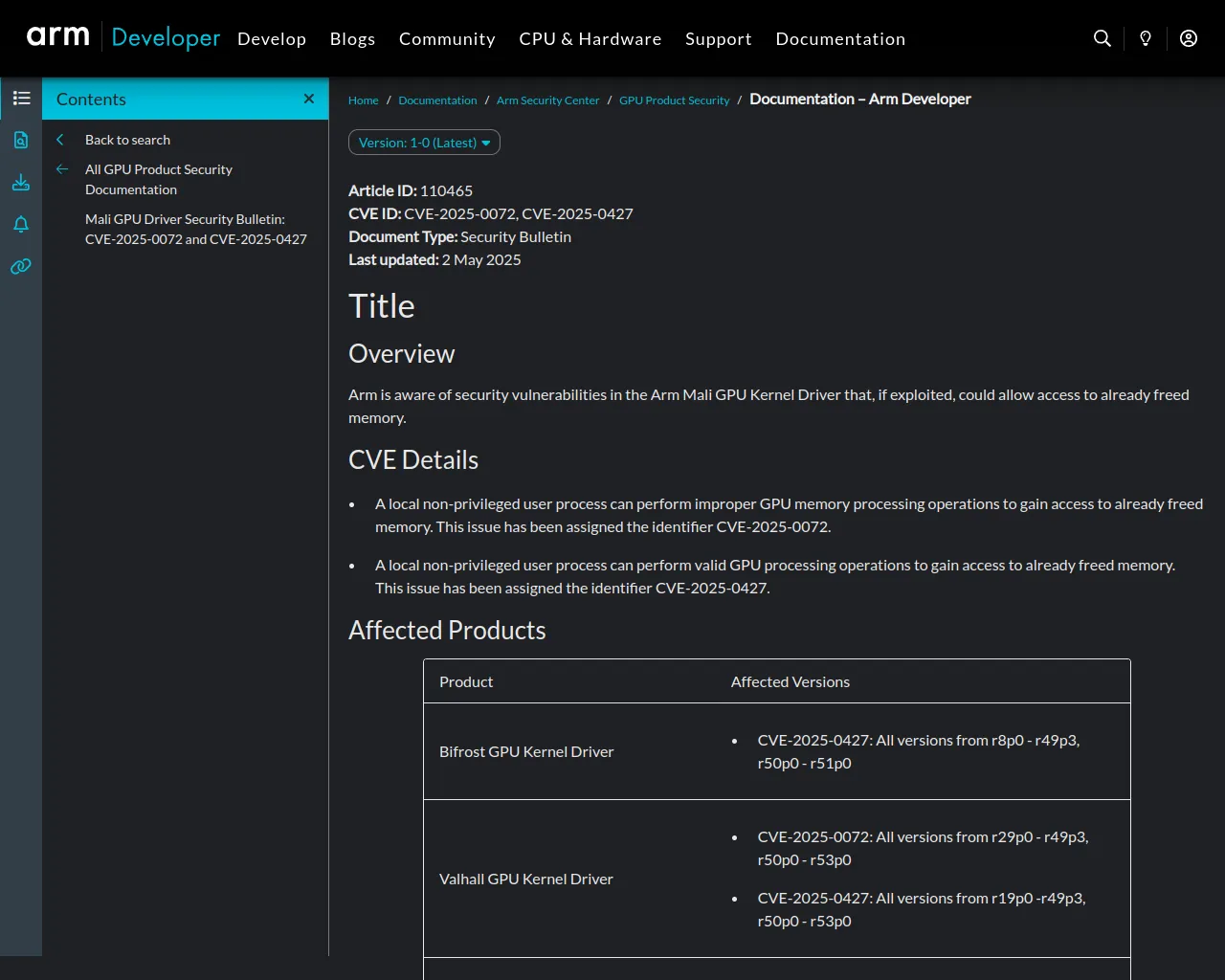The height and width of the screenshot is (980, 1225).
Task: Click the lightbulb icon in header
Action: 1146,38
